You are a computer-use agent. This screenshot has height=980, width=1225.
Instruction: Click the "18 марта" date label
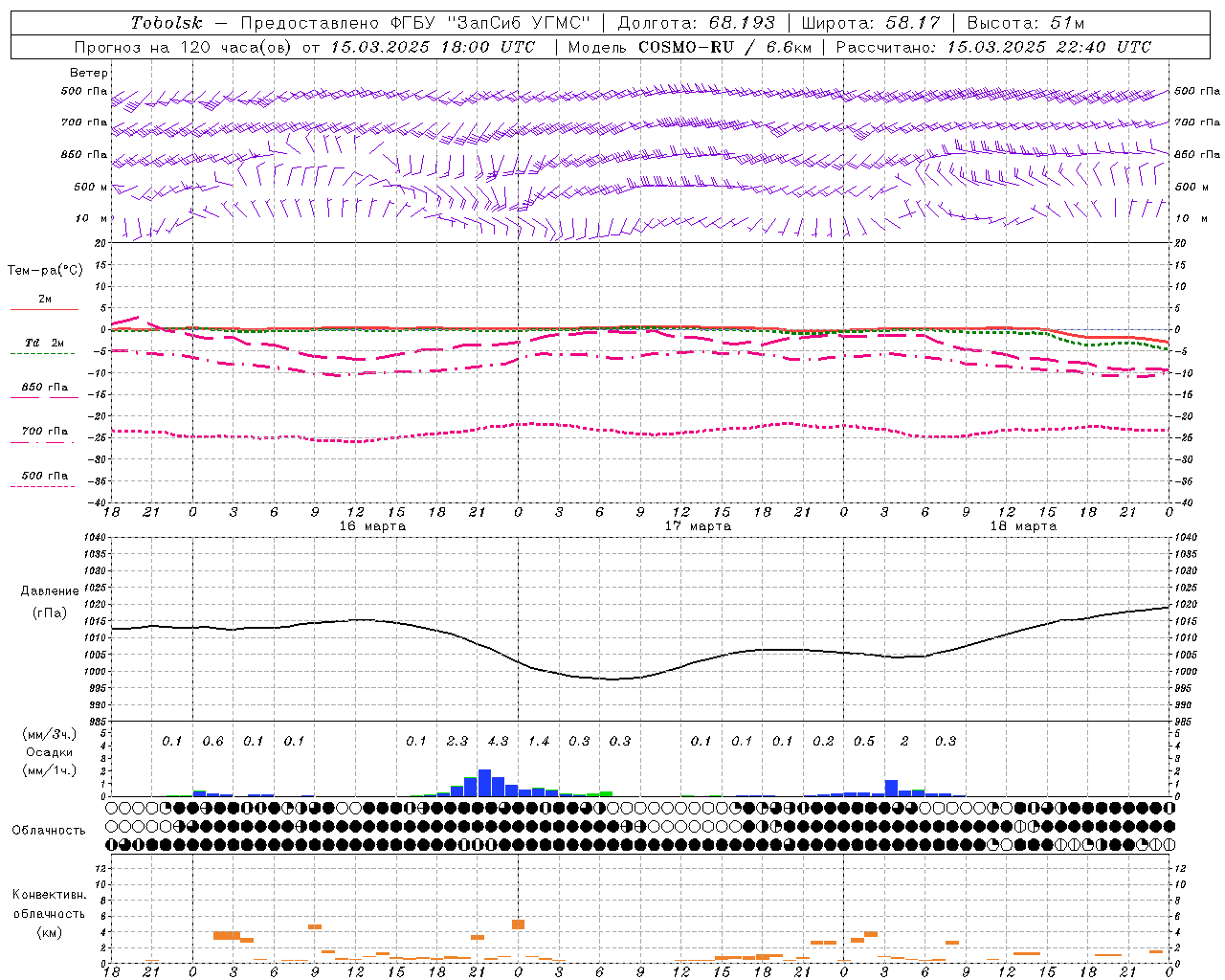point(1023,526)
